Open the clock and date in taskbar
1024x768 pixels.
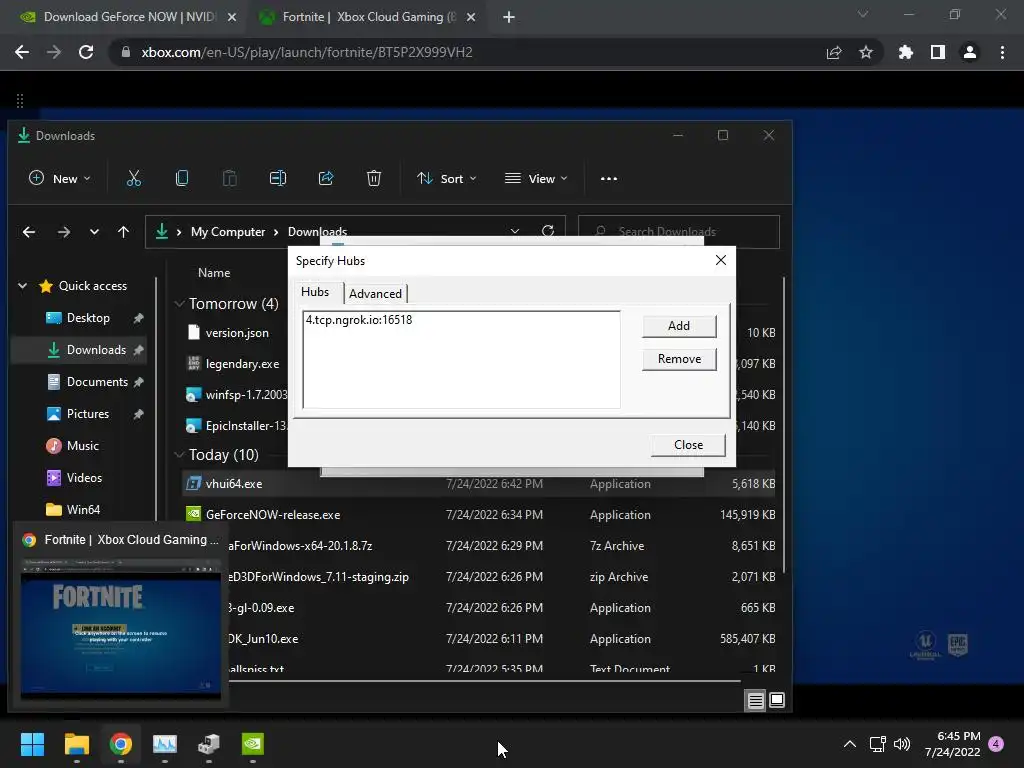point(953,744)
